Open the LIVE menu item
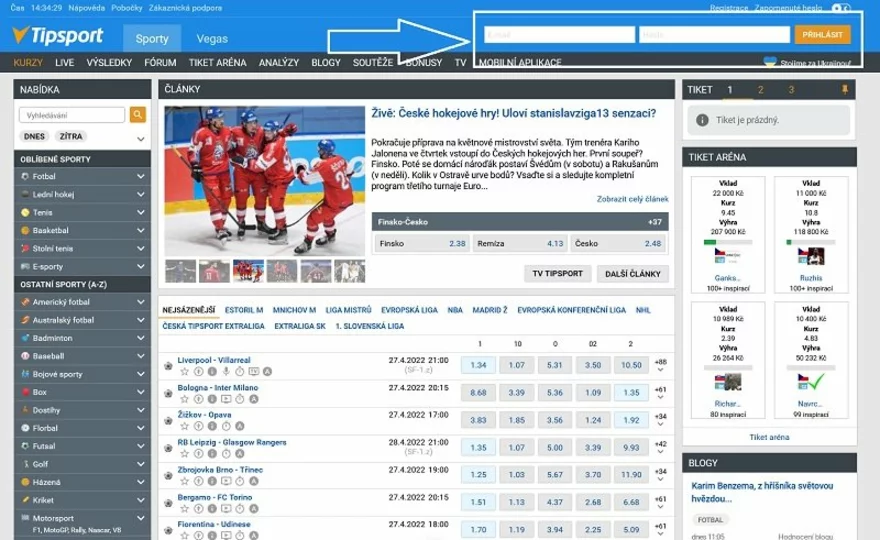The height and width of the screenshot is (540, 880). click(x=65, y=62)
